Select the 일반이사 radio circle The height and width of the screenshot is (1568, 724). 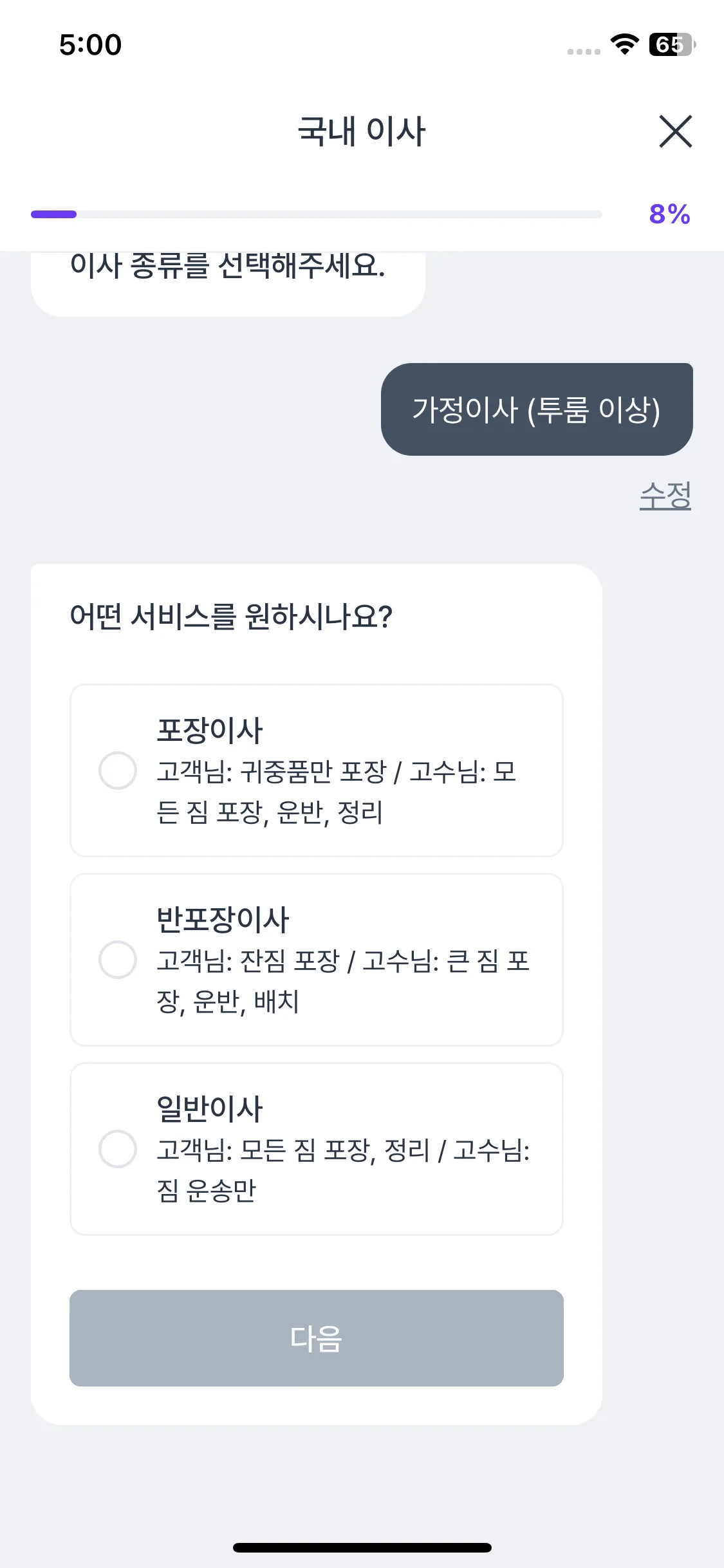[118, 1149]
